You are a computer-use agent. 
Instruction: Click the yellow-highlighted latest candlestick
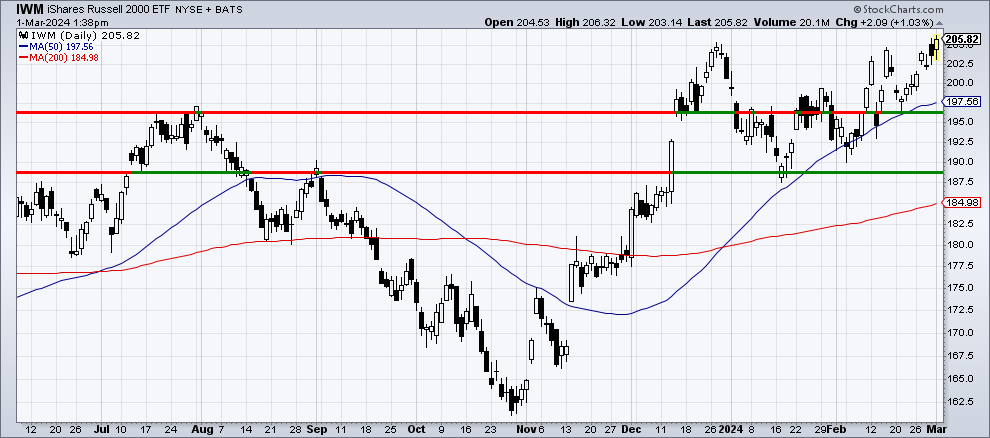coord(936,47)
